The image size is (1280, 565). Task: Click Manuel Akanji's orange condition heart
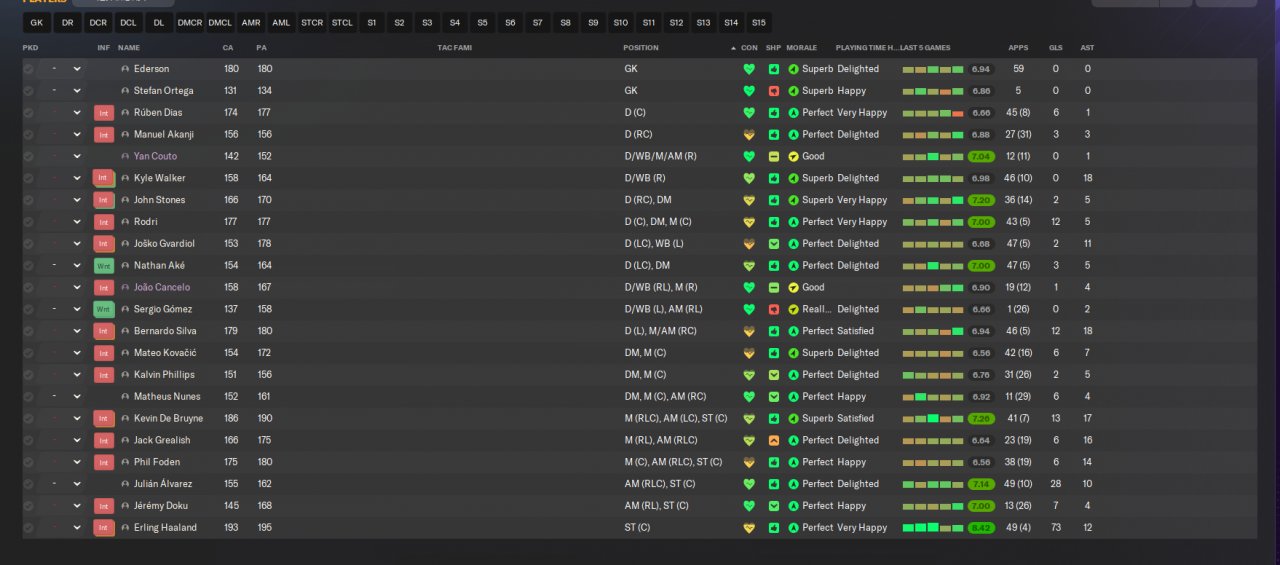748,135
